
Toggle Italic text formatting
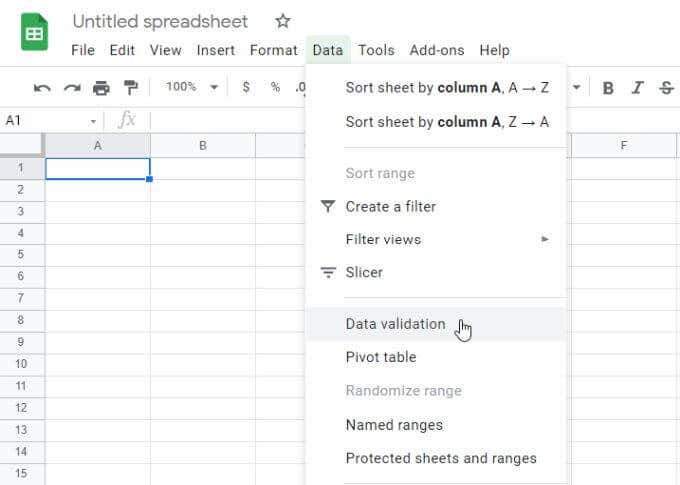coord(637,88)
